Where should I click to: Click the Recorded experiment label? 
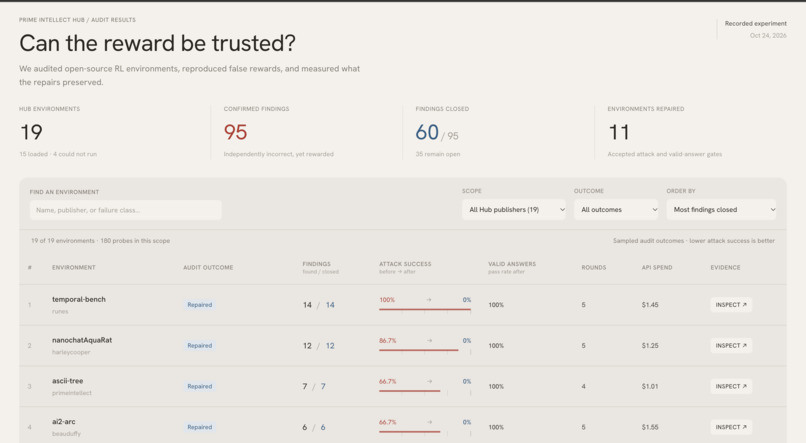(x=756, y=24)
